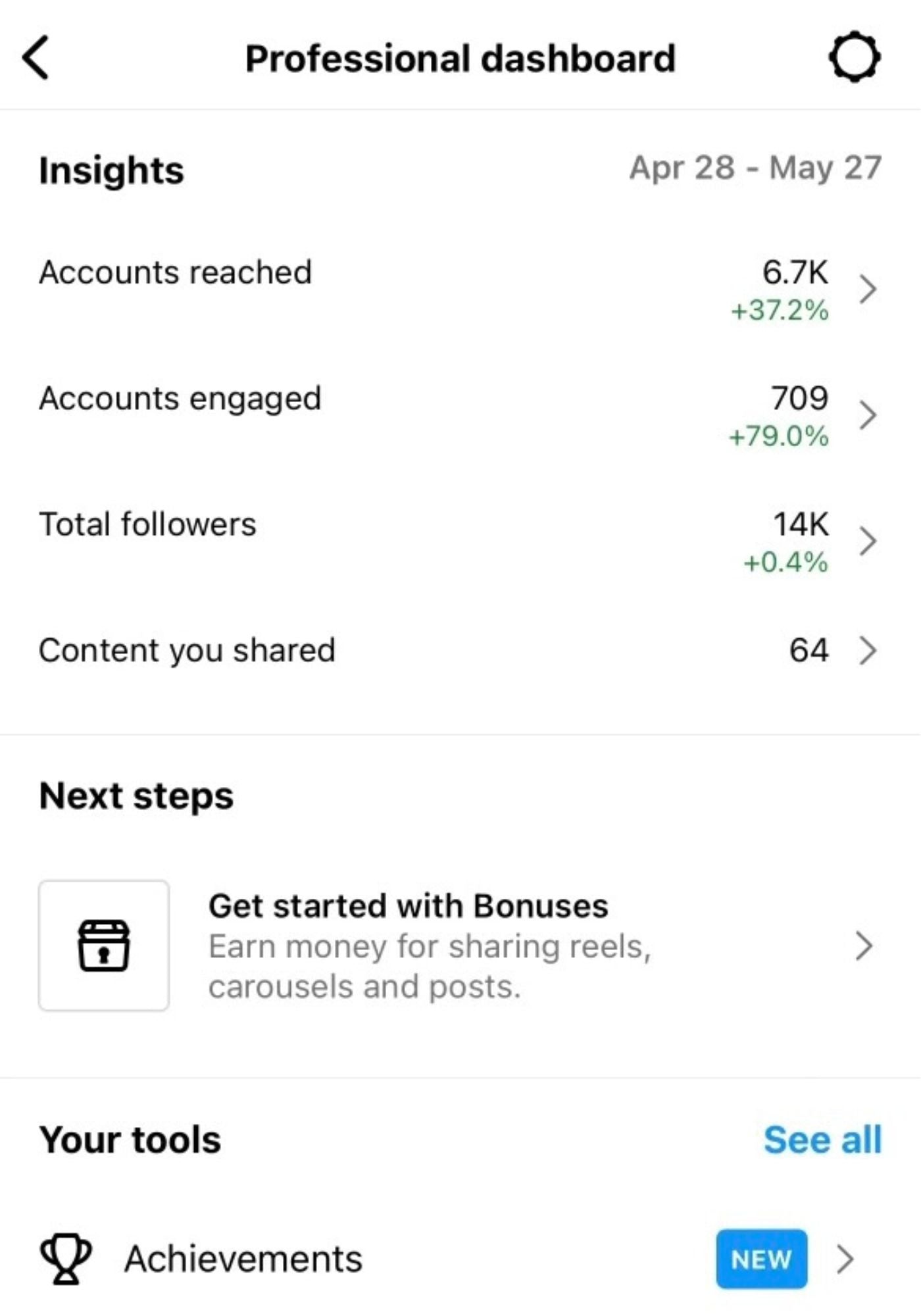
Task: Select the Apr 28 - May 27 date range
Action: click(x=755, y=168)
